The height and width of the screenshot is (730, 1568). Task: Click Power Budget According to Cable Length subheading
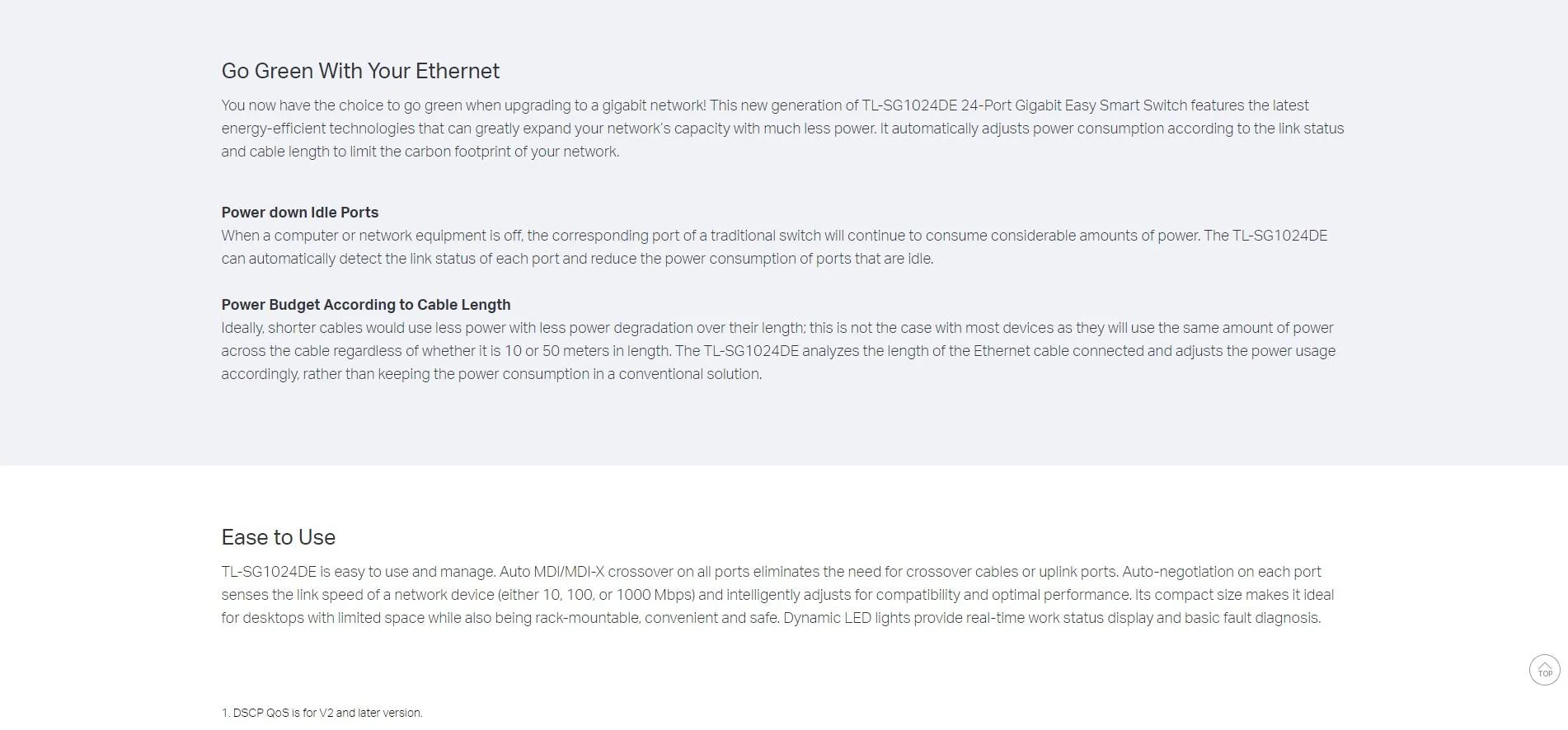click(x=366, y=305)
